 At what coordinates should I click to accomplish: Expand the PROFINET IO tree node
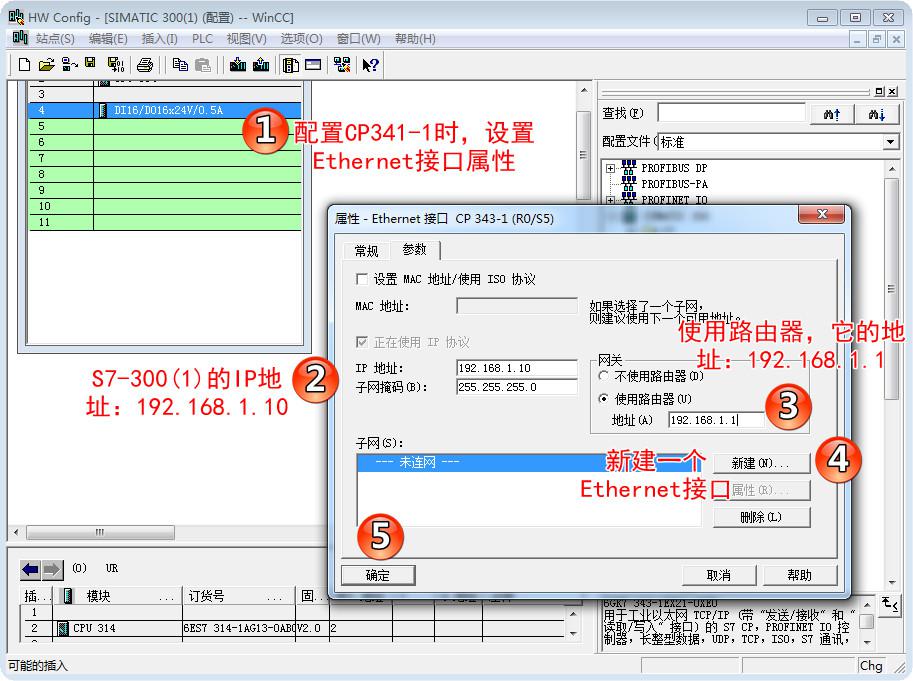610,200
